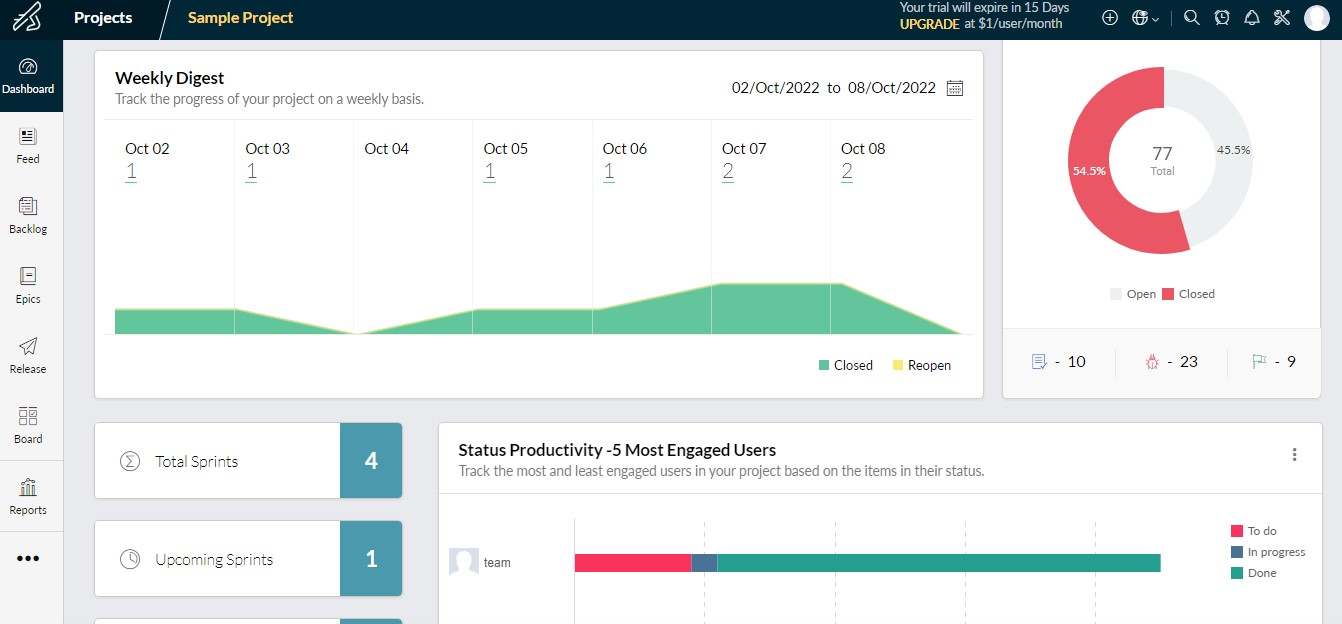Open Reports in the sidebar
The image size is (1342, 624).
pyautogui.click(x=28, y=497)
